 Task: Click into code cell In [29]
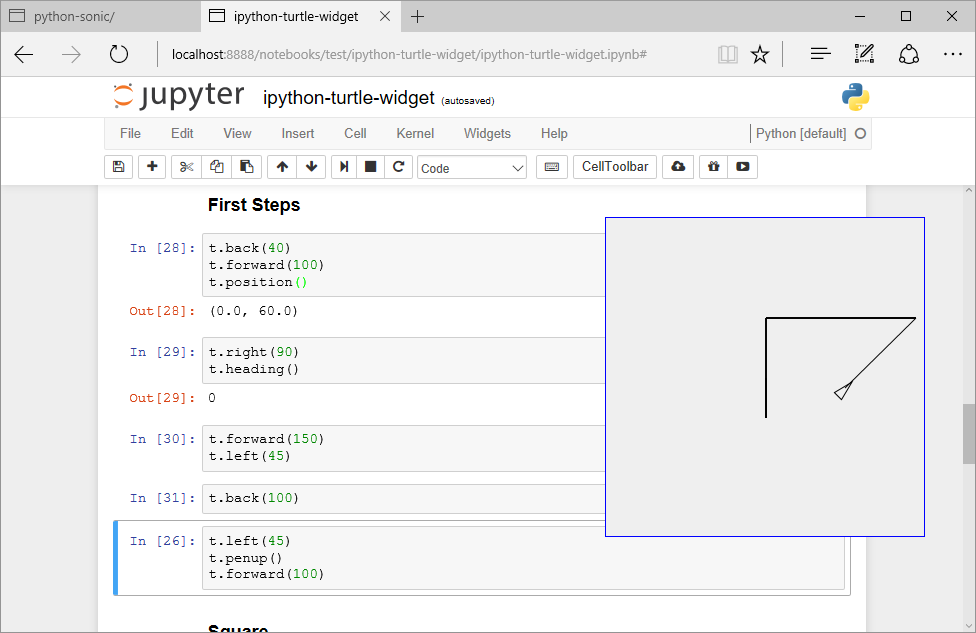click(404, 360)
